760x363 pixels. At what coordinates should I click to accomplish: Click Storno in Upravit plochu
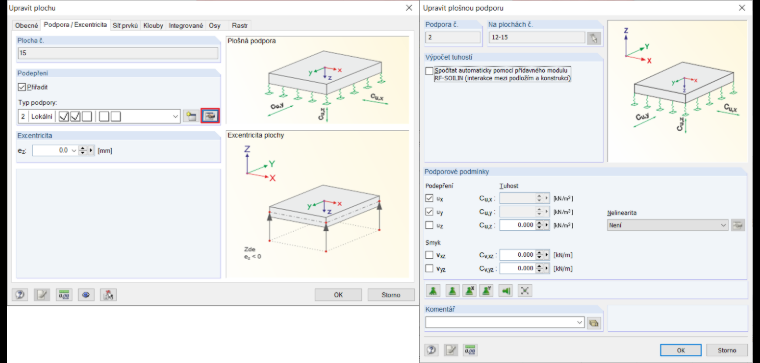[x=391, y=295]
